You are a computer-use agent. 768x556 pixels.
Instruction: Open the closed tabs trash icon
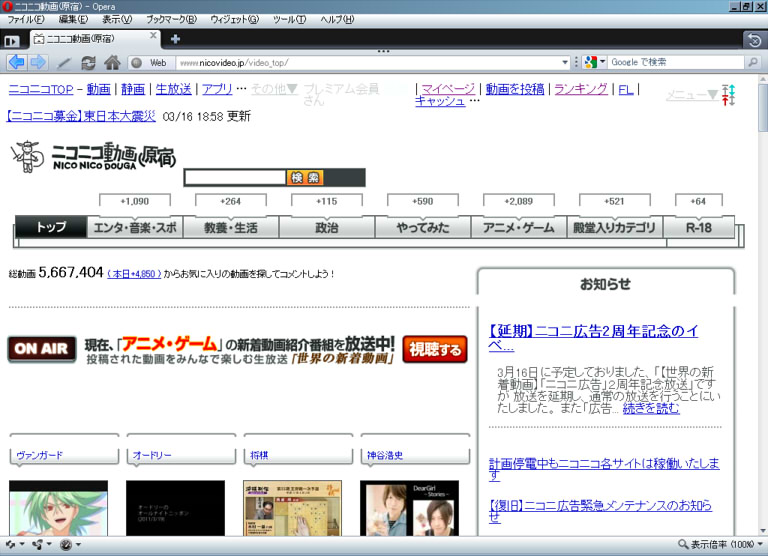[754, 40]
